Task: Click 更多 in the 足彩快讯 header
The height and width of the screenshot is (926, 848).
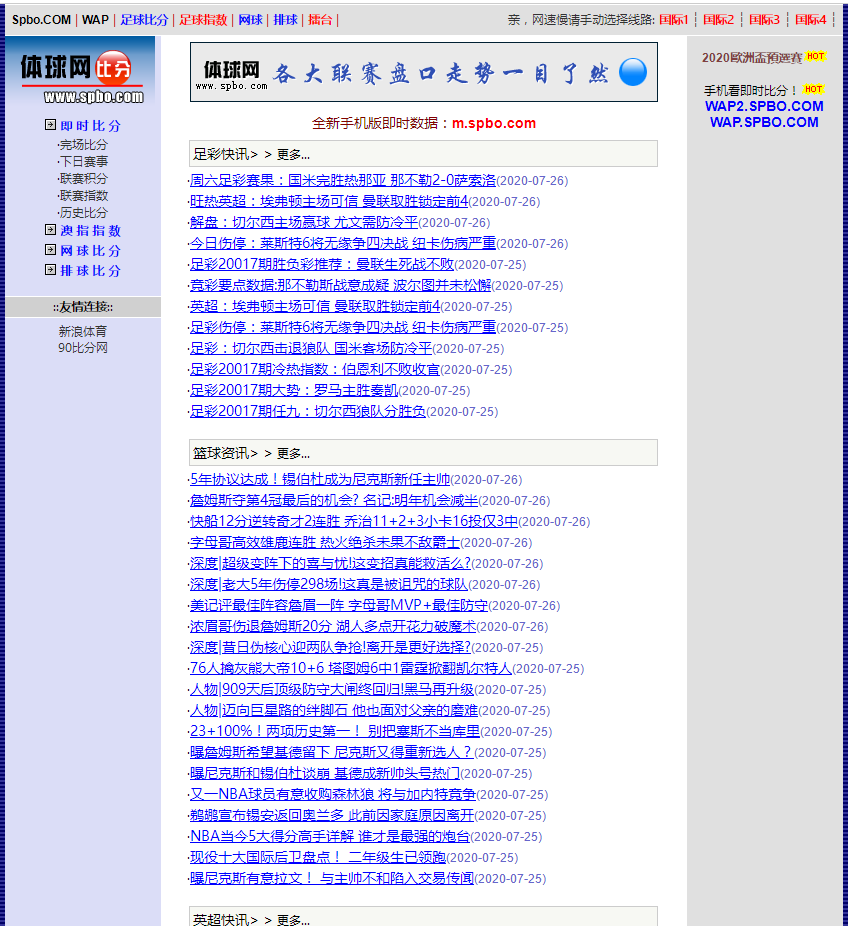Action: [x=293, y=155]
